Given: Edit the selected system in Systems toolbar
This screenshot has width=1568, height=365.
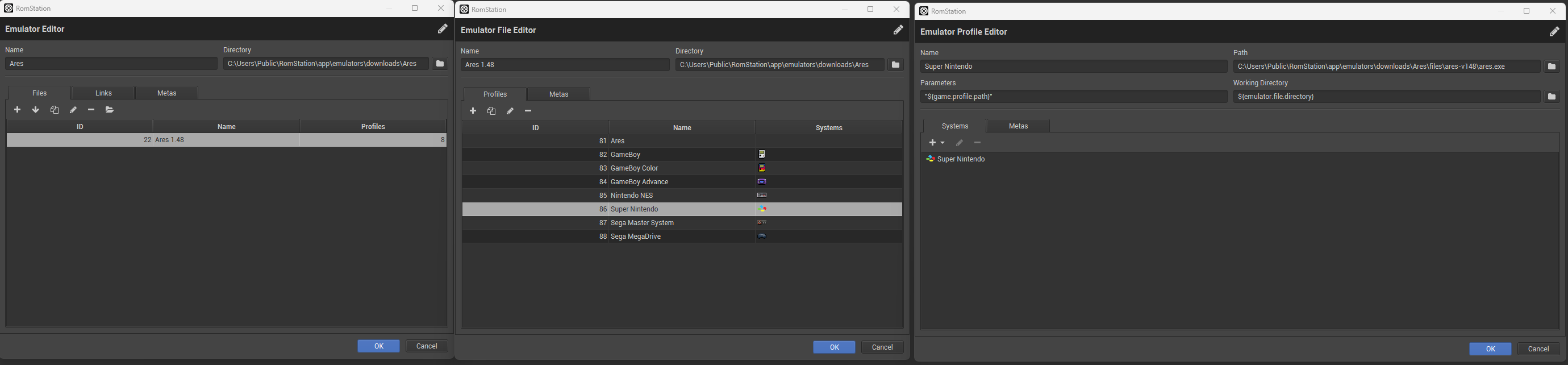Looking at the screenshot, I should pyautogui.click(x=960, y=143).
